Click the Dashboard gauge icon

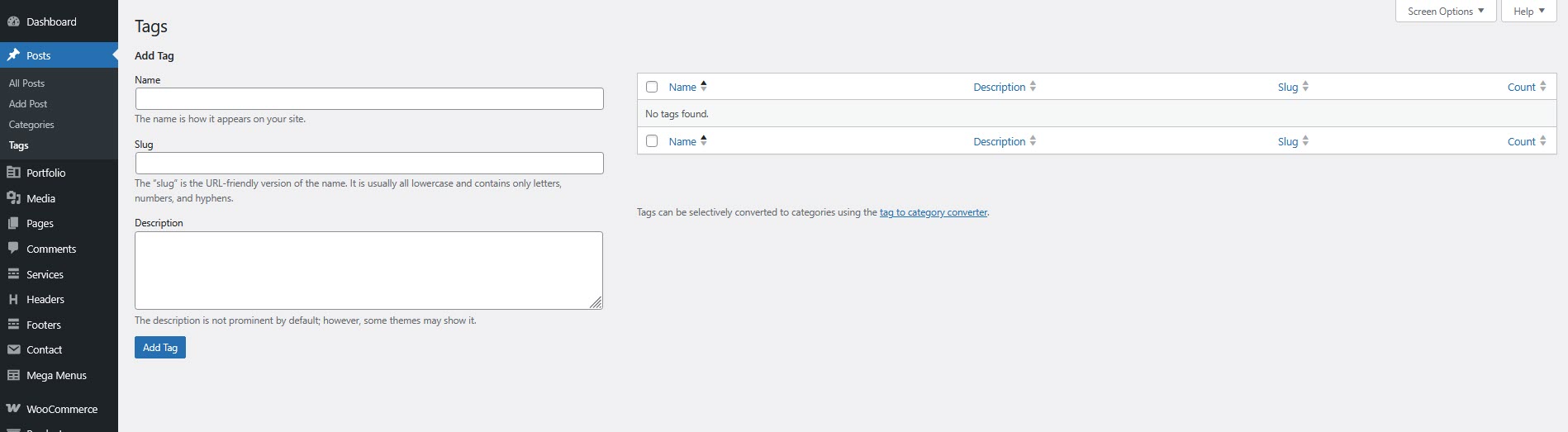click(13, 21)
